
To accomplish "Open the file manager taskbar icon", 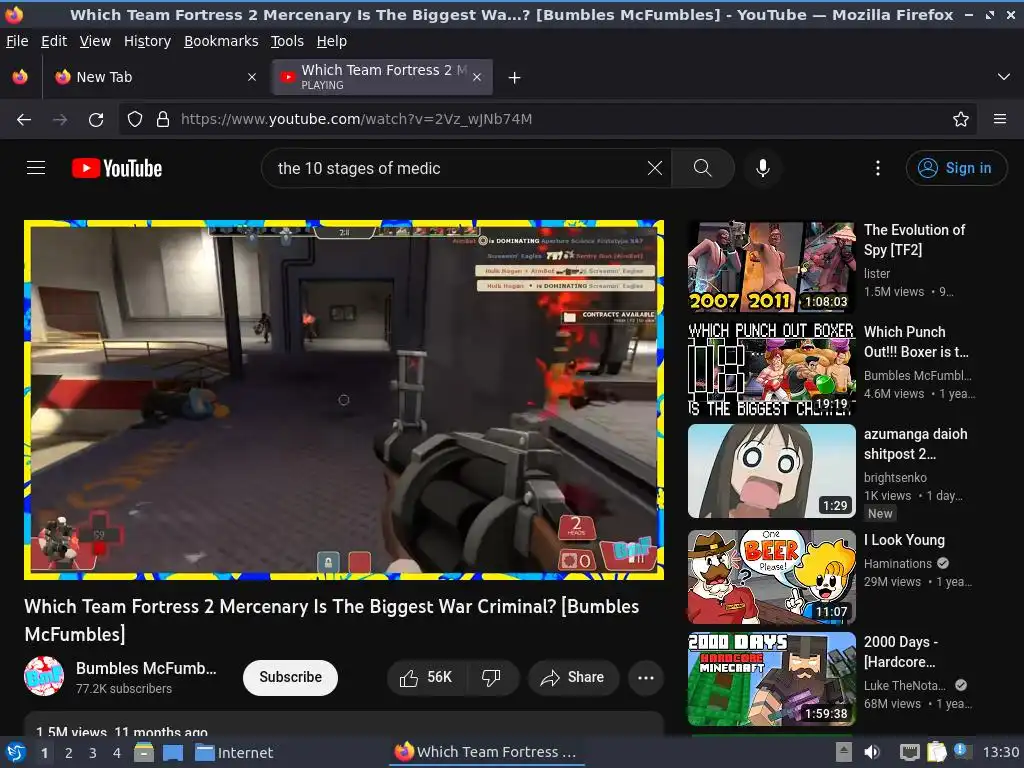I will tap(144, 753).
